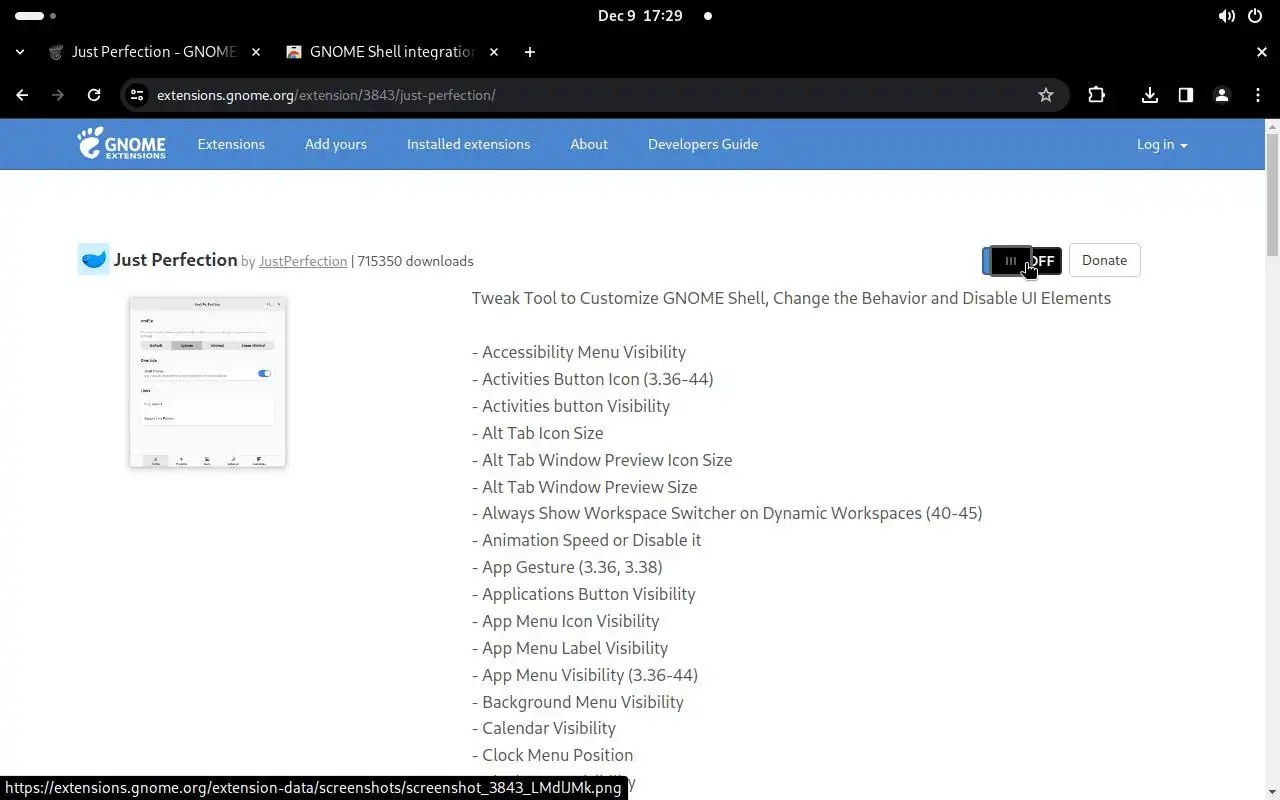The width and height of the screenshot is (1280, 800).
Task: Open the JustPerfection author link
Action: [303, 261]
